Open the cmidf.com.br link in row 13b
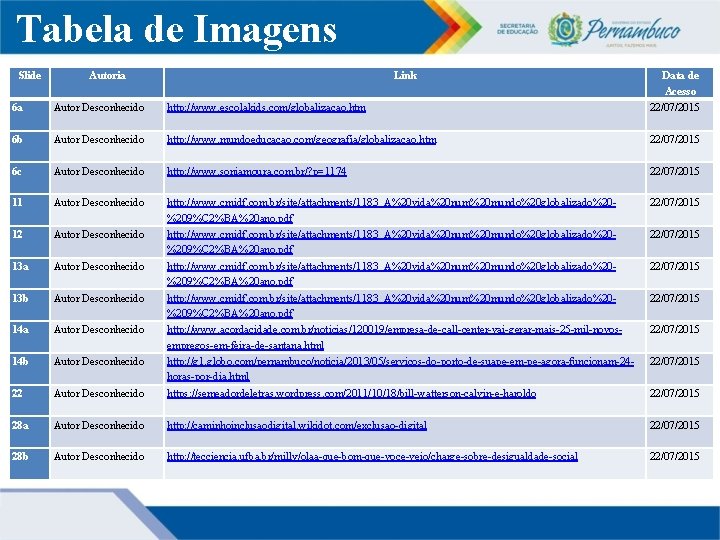 coord(391,305)
